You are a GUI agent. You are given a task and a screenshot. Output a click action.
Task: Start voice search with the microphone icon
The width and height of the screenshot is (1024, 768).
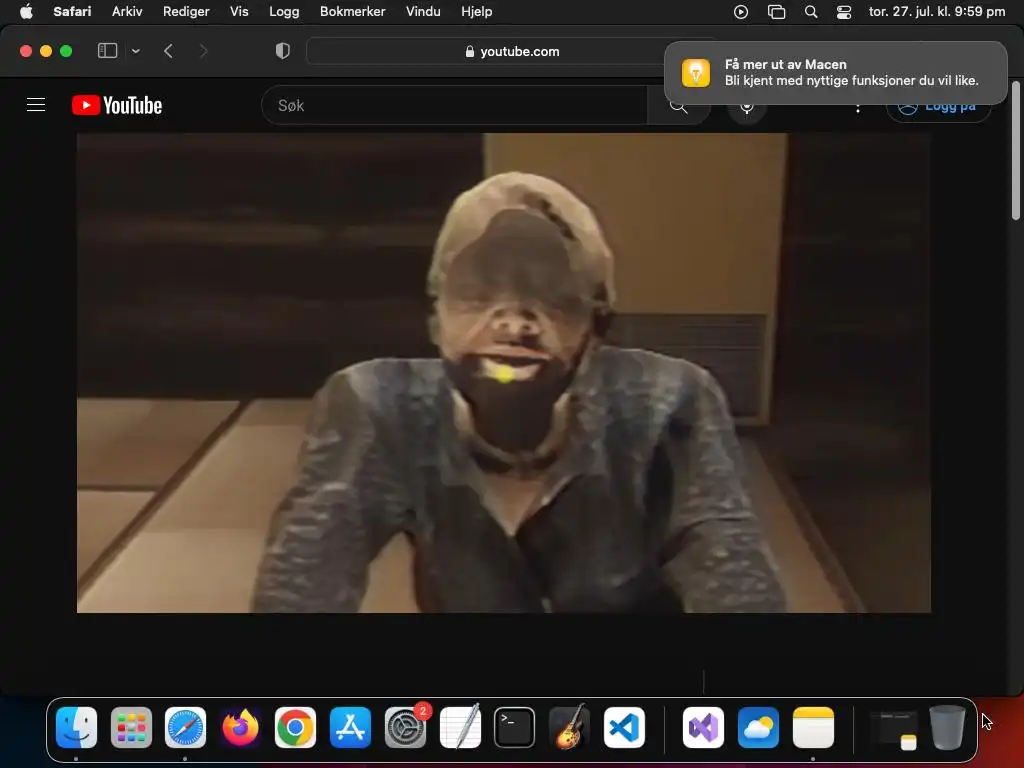pos(746,106)
